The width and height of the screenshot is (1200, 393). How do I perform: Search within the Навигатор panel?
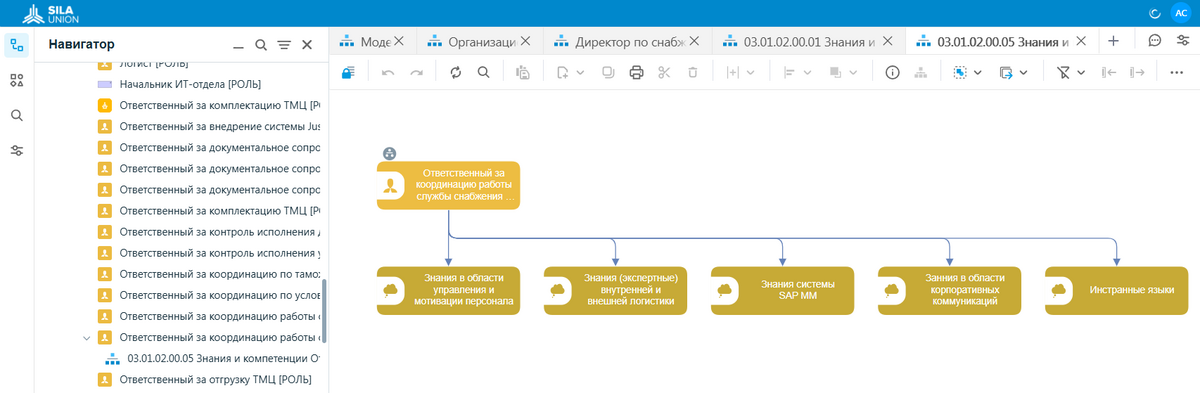261,45
